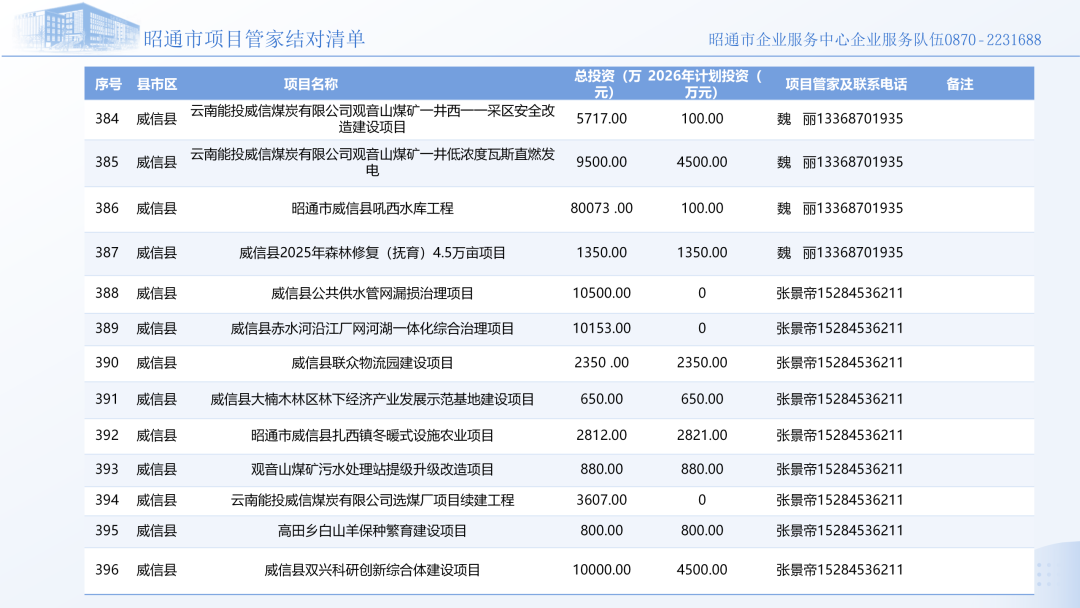
Task: Click project 威信县大楠木林区林下经济产业发展示范基地建设项目
Action: coord(373,399)
